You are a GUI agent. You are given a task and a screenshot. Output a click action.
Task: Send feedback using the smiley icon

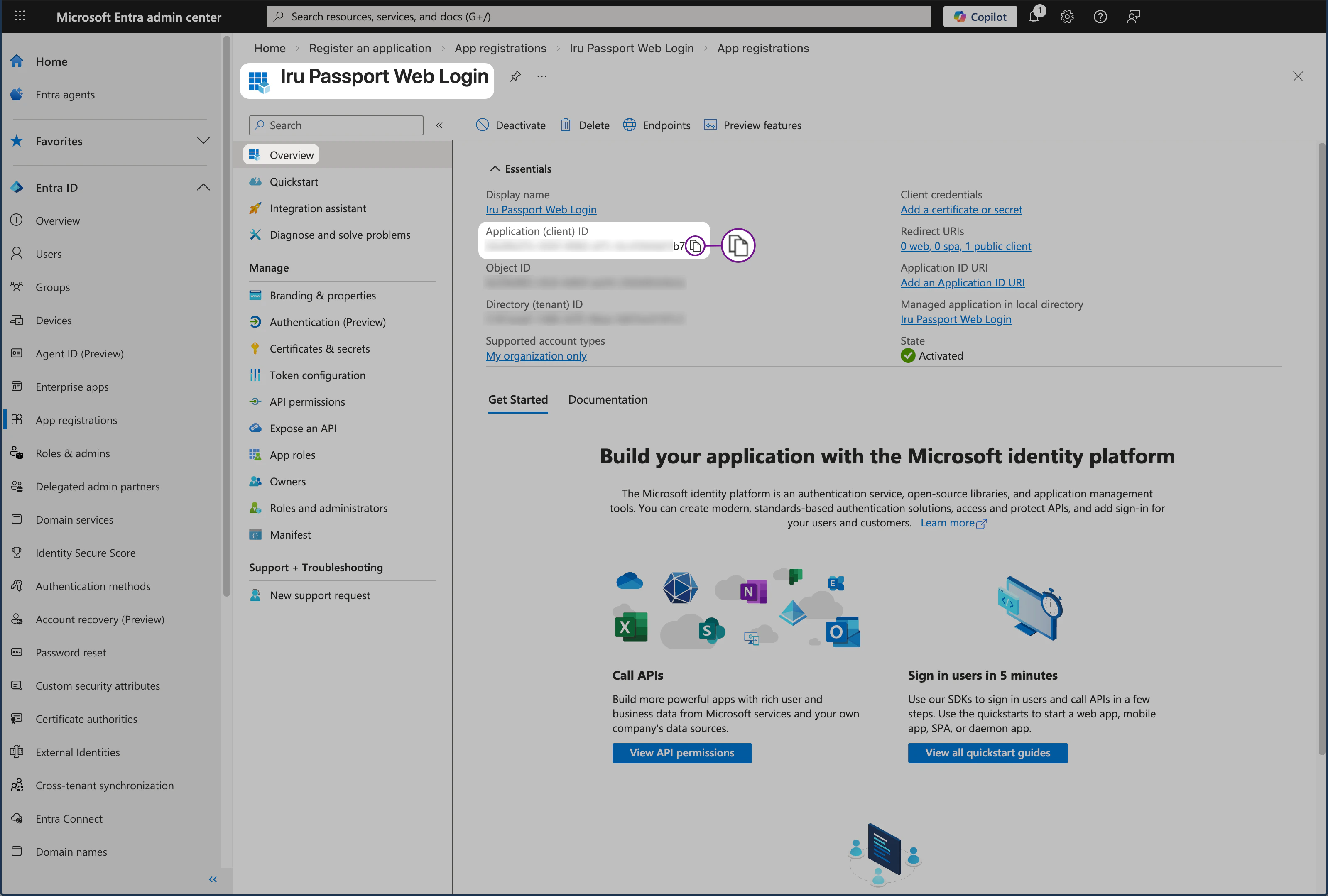1133,16
